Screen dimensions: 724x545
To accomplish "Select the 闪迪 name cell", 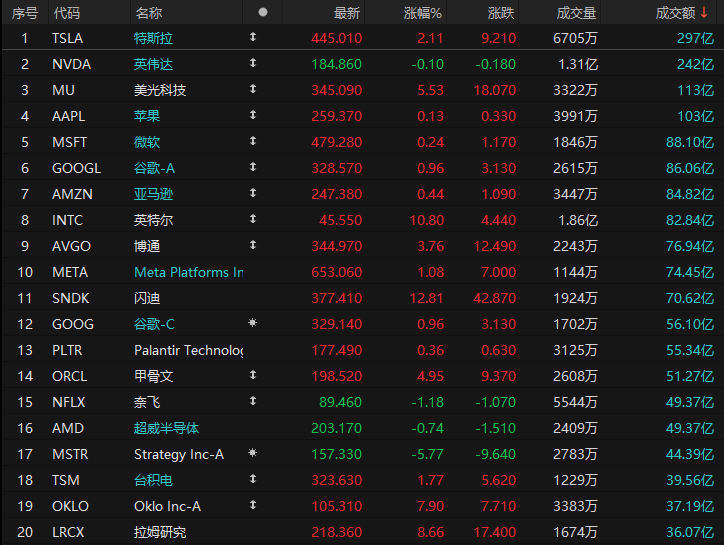I will coord(147,298).
